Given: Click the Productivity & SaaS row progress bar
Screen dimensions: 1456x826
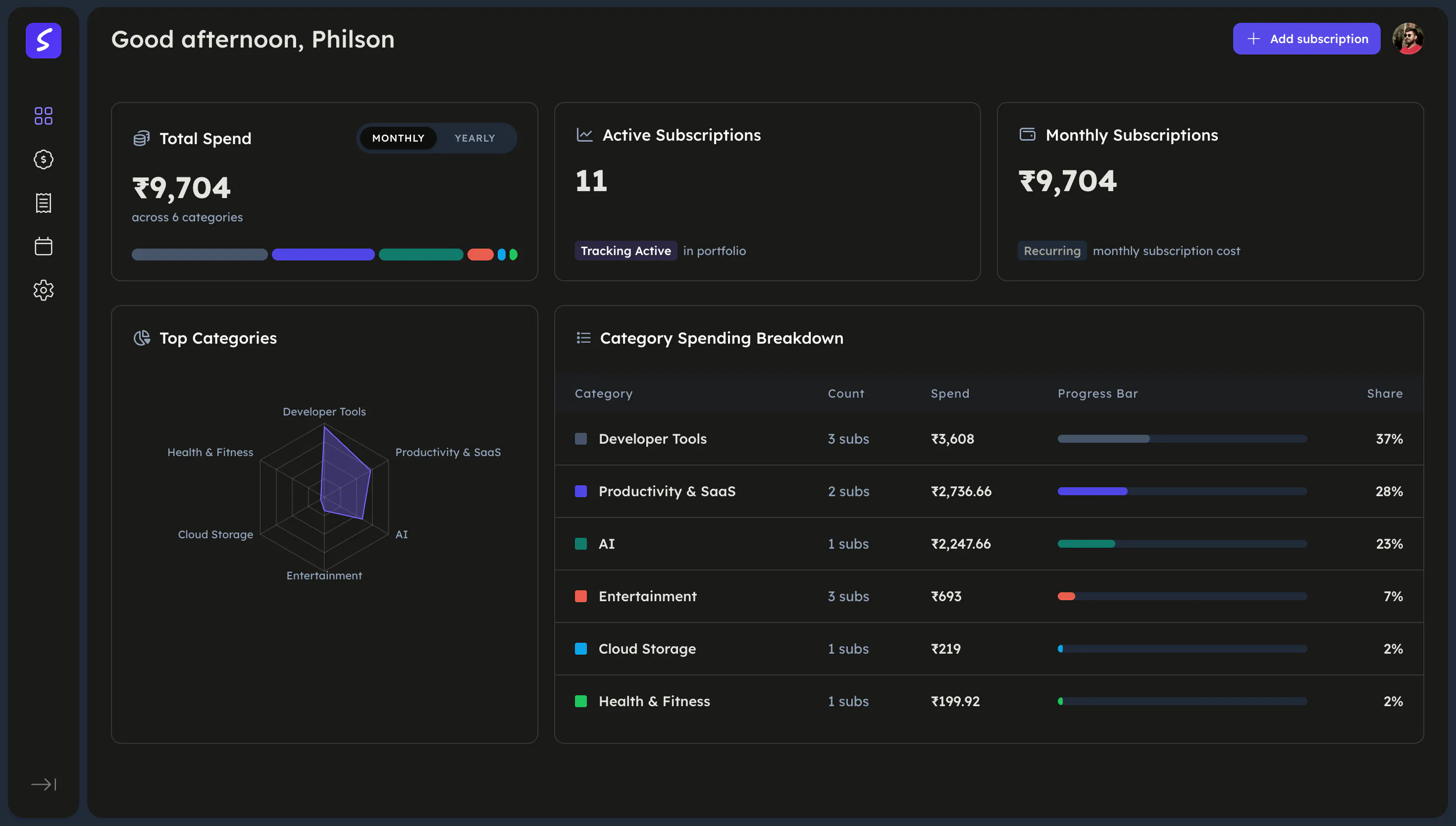Looking at the screenshot, I should [x=1182, y=491].
